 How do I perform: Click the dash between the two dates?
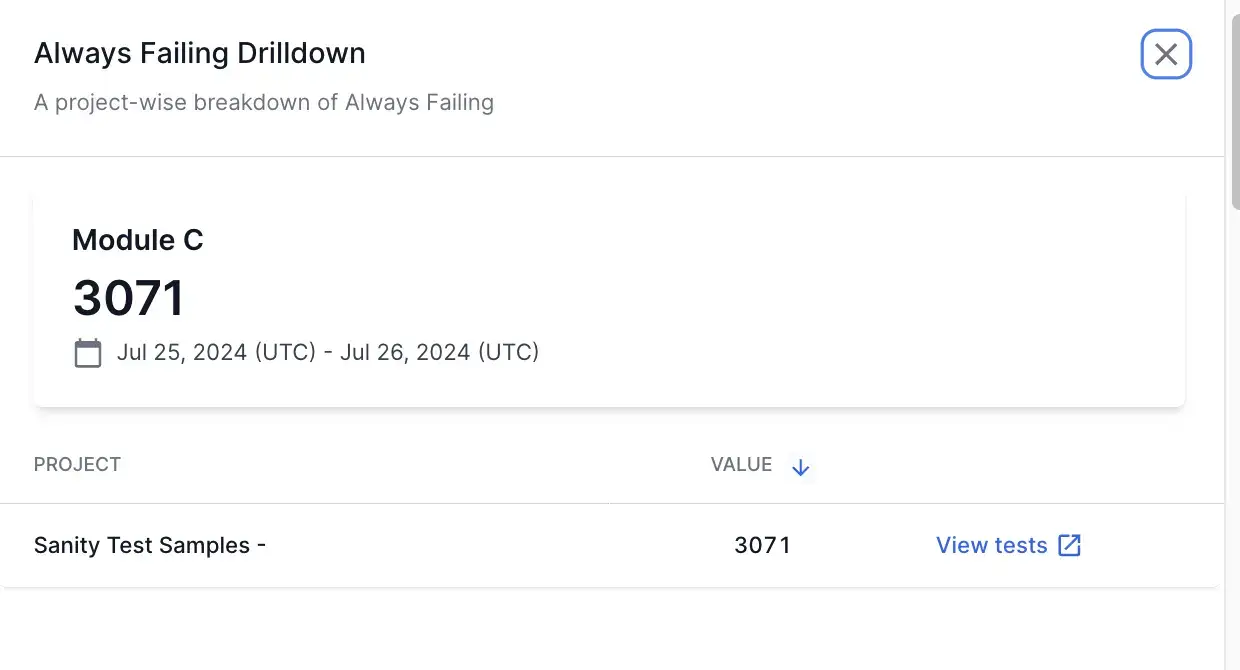327,352
